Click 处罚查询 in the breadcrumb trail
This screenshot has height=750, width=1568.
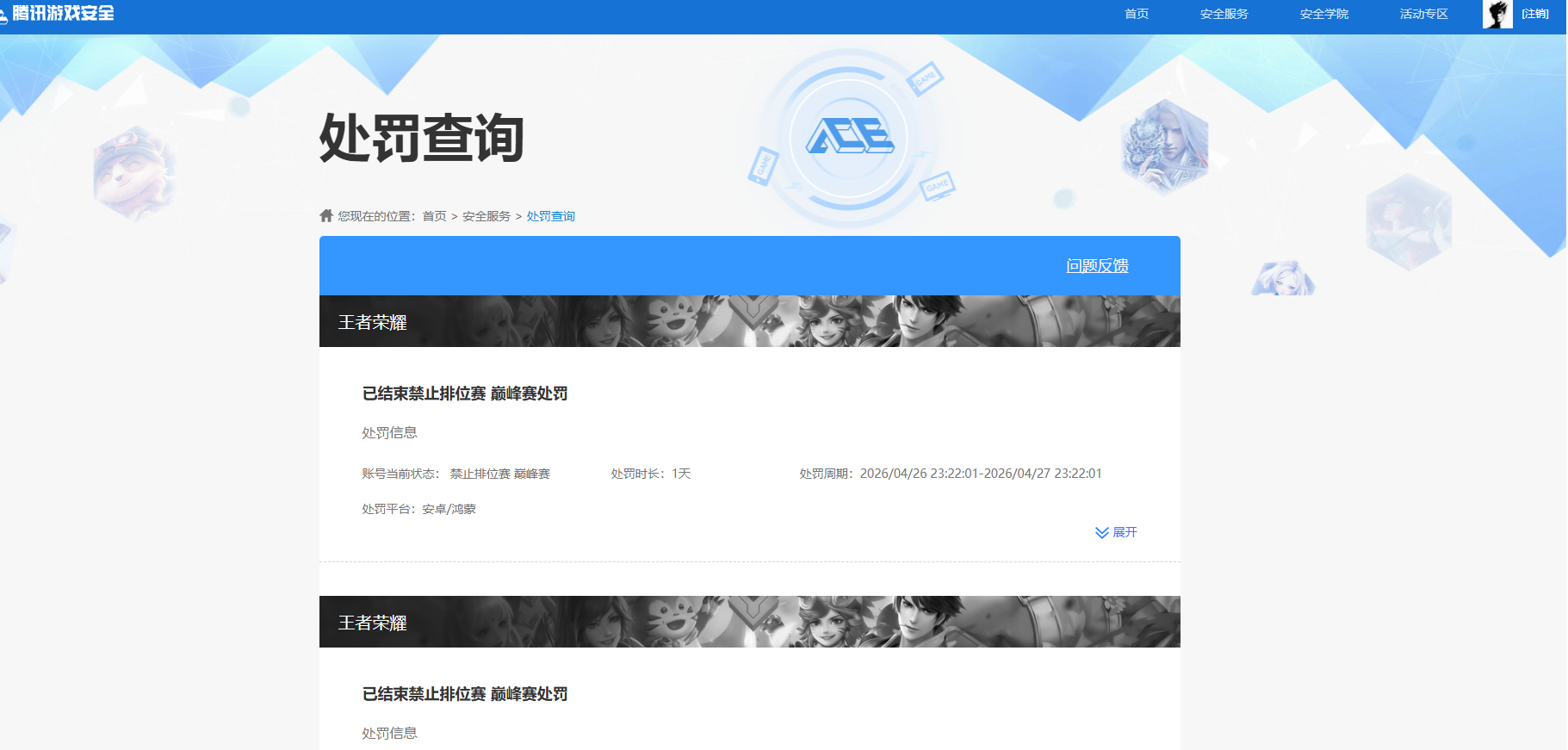(x=551, y=216)
